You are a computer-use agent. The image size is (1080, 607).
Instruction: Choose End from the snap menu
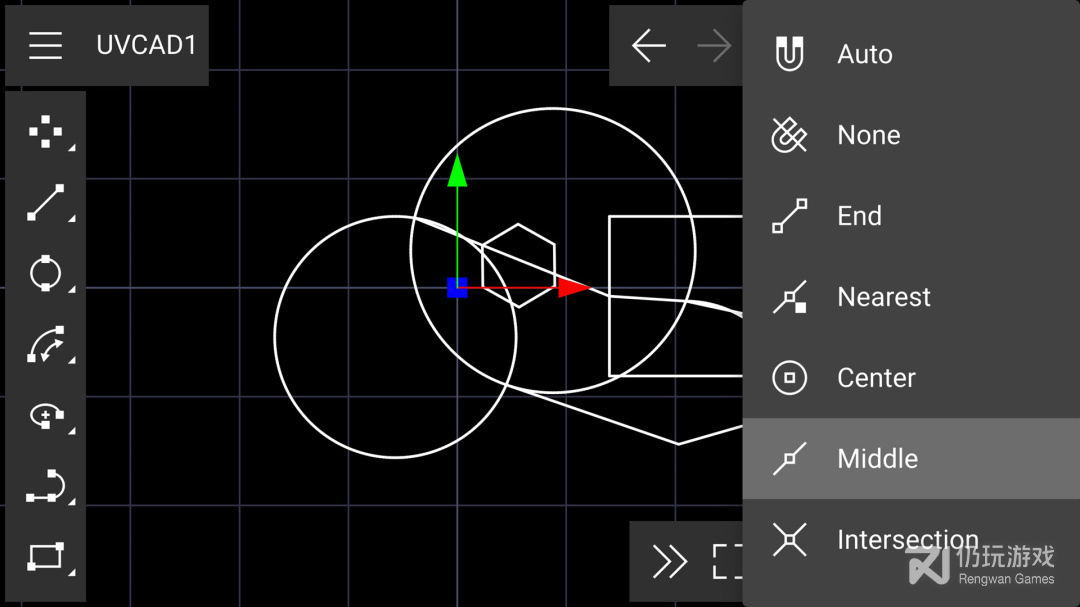[858, 215]
